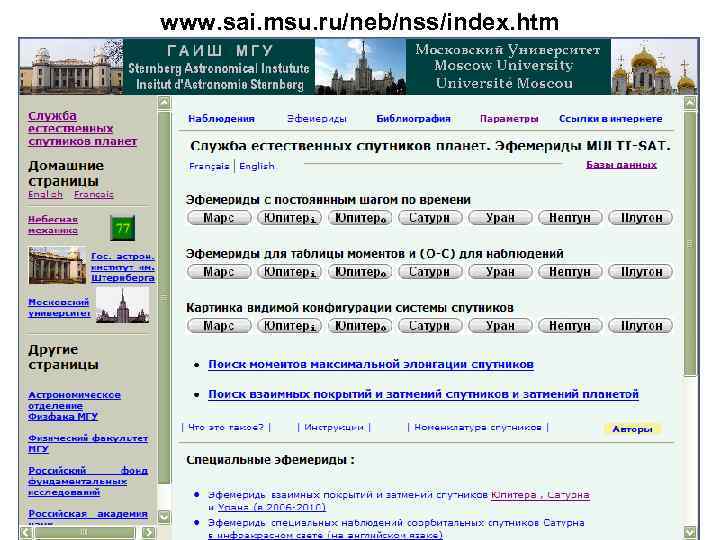Click the Moscow University header banner photo

[360, 67]
